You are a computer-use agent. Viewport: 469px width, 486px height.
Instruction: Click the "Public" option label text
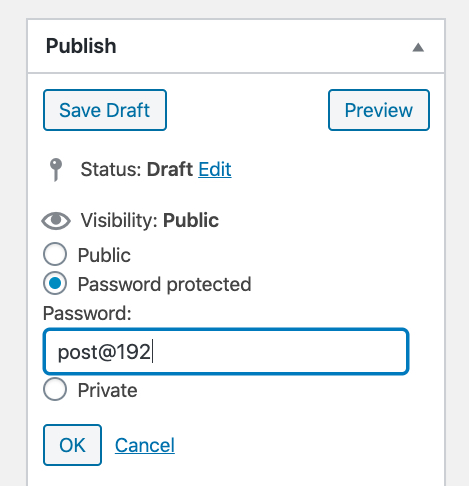(104, 256)
